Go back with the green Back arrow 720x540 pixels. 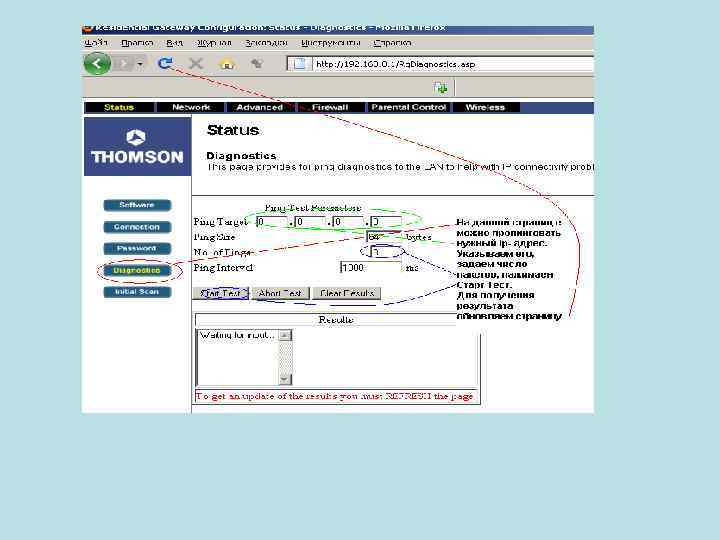pos(97,63)
